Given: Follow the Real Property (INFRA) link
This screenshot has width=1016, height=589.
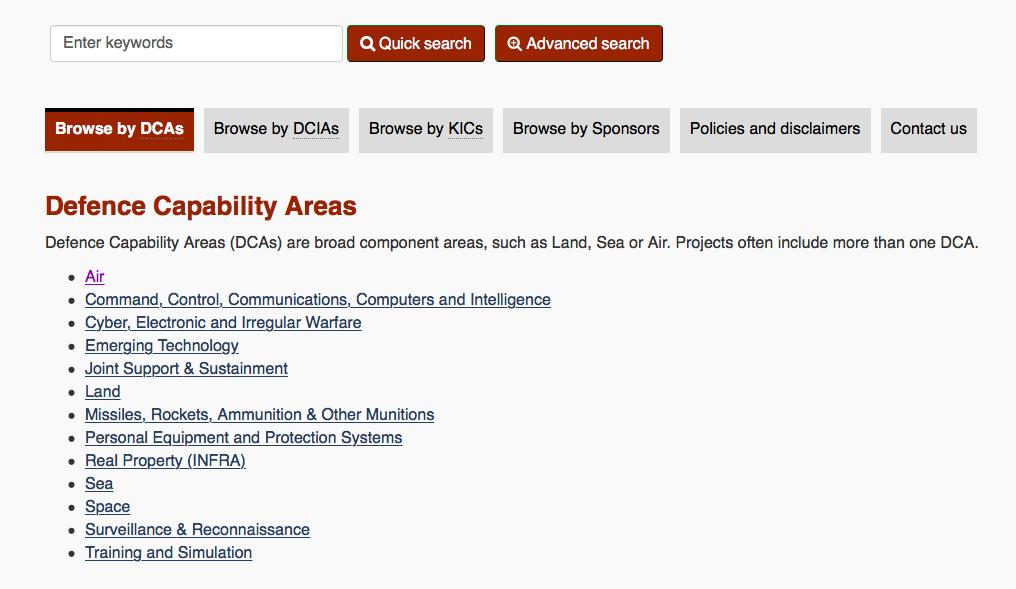Looking at the screenshot, I should pos(165,461).
